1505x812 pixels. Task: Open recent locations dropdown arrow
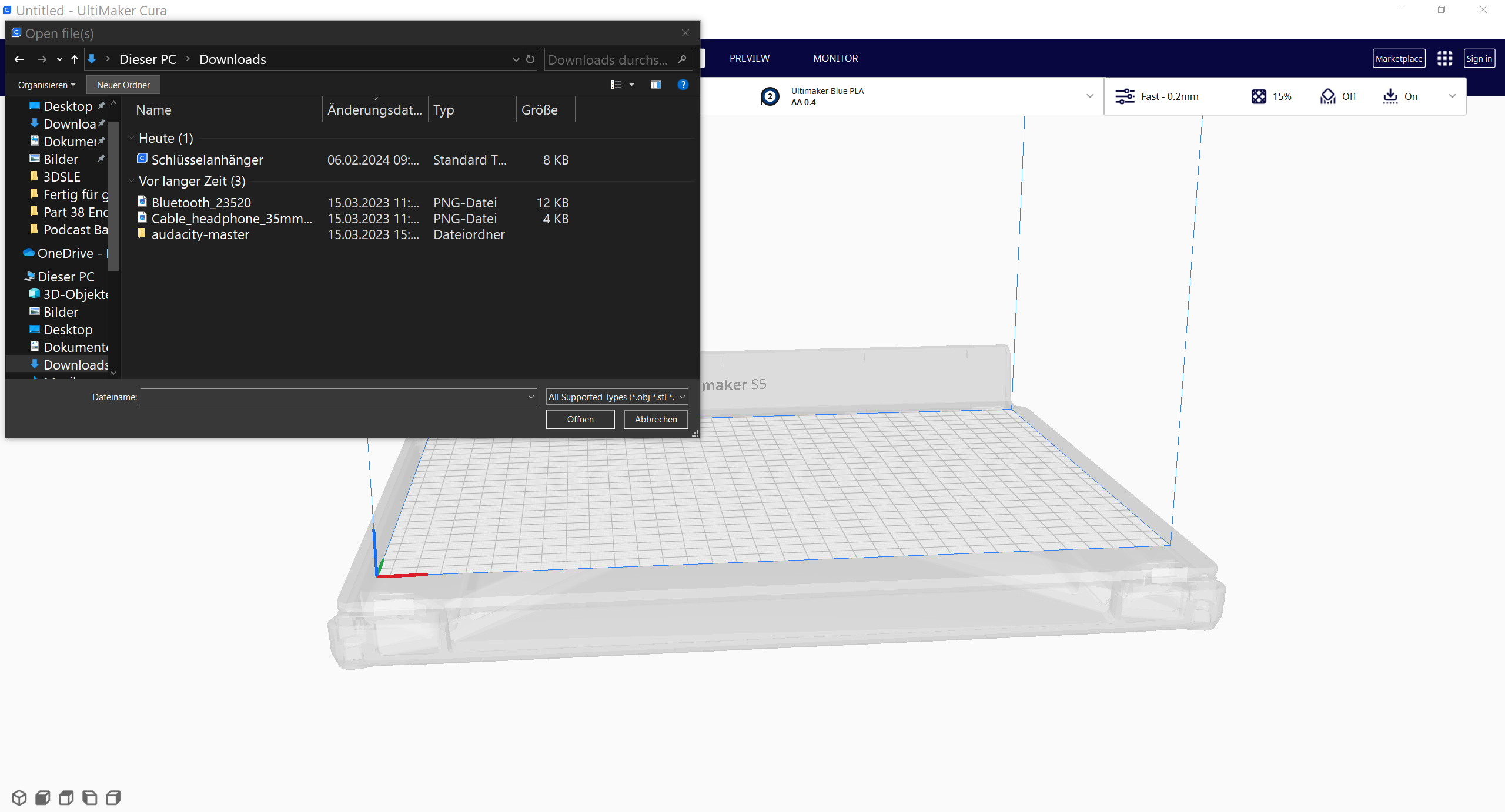[x=59, y=59]
